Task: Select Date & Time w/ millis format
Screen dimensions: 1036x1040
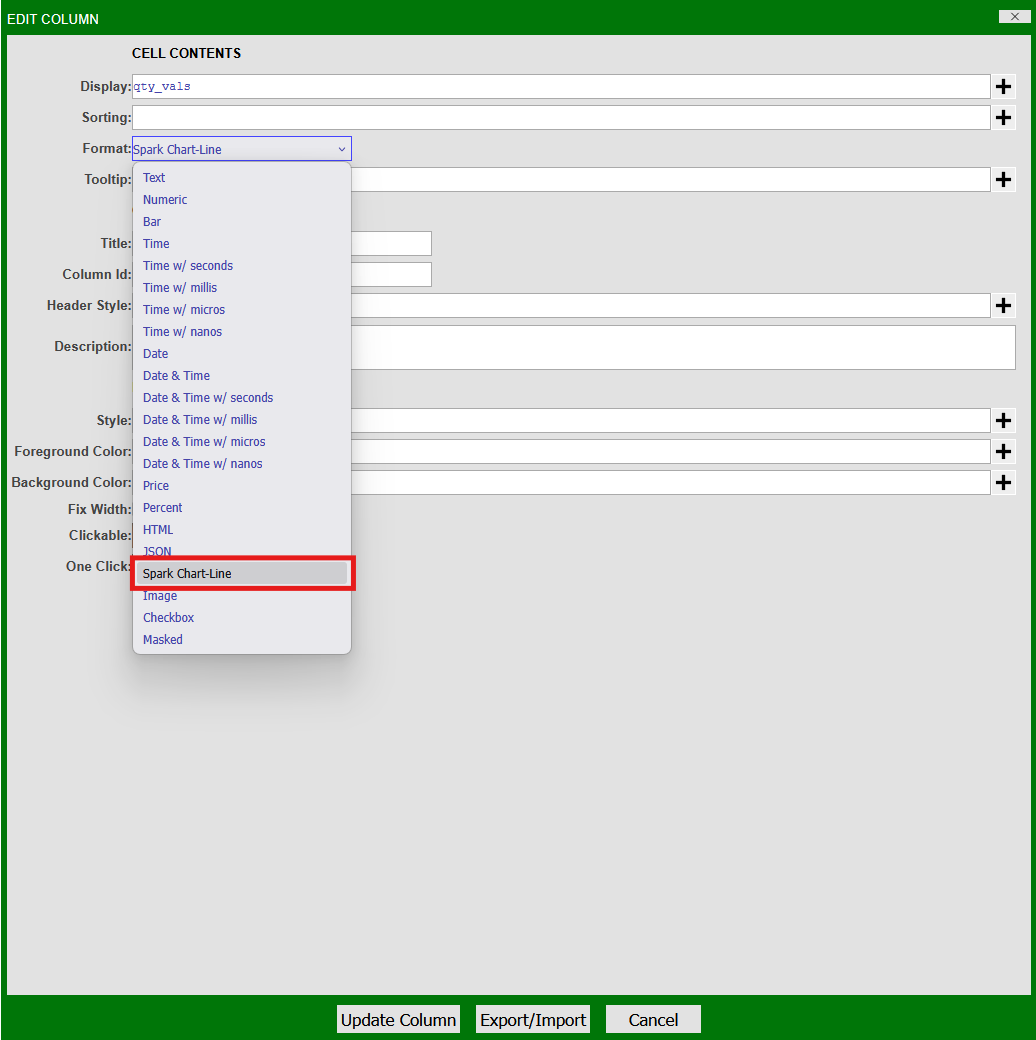Action: 200,420
